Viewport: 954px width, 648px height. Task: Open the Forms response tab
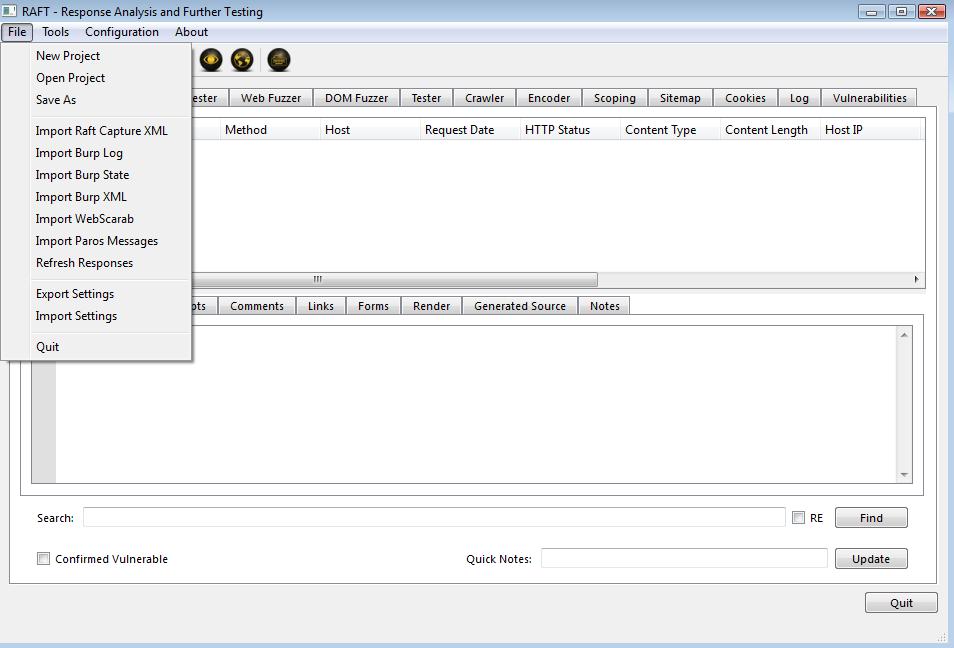(x=373, y=306)
